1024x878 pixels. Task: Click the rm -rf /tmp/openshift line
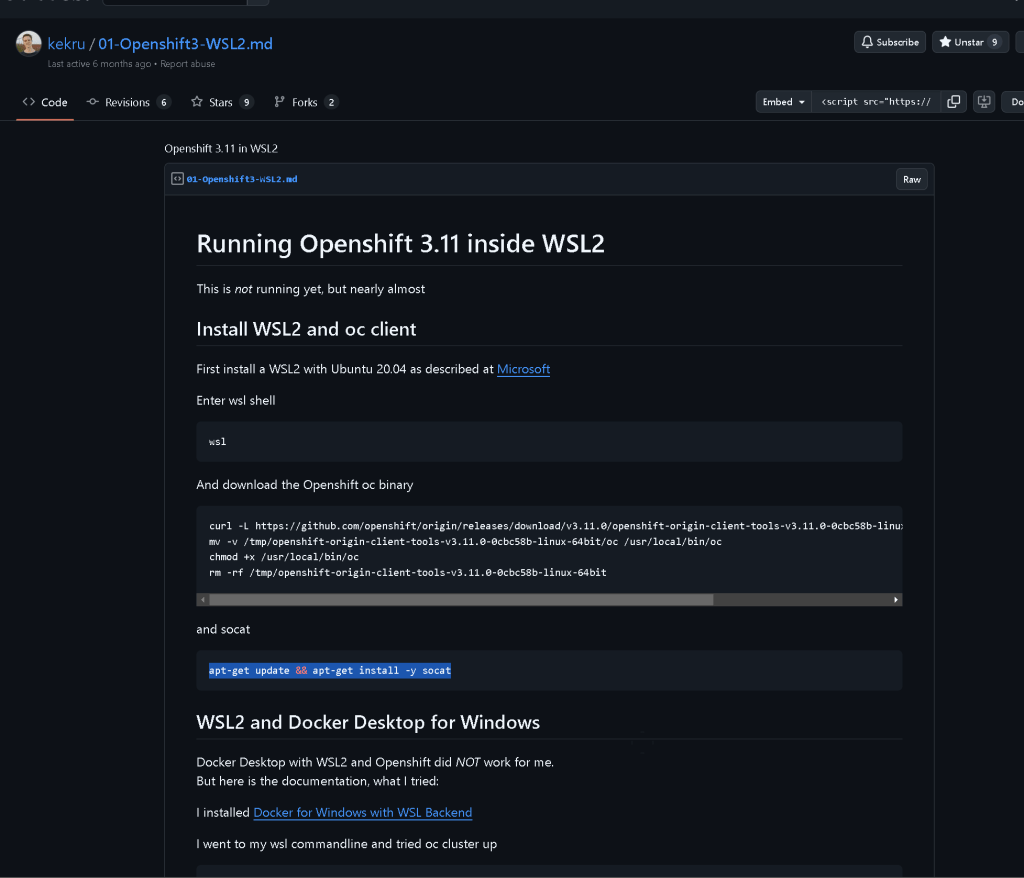pyautogui.click(x=408, y=573)
